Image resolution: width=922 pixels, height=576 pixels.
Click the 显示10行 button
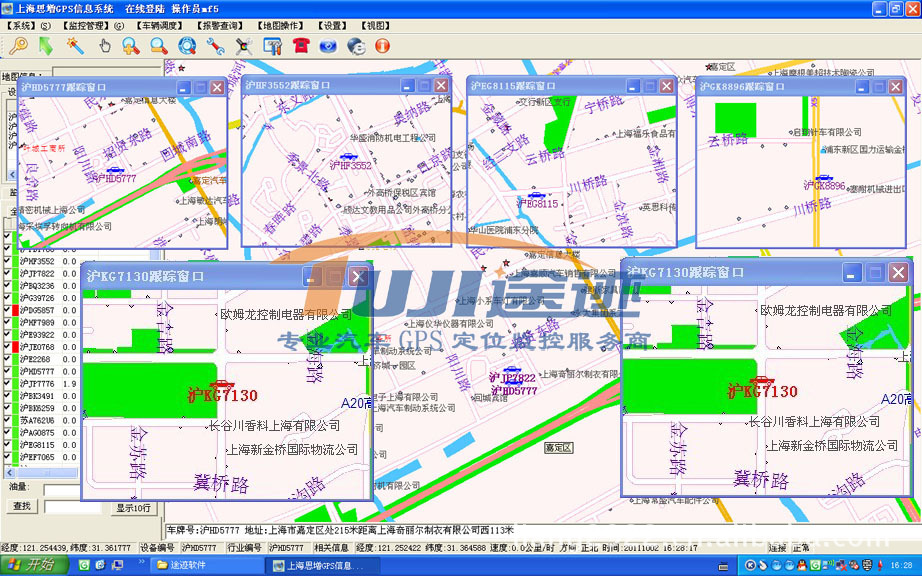[x=133, y=507]
